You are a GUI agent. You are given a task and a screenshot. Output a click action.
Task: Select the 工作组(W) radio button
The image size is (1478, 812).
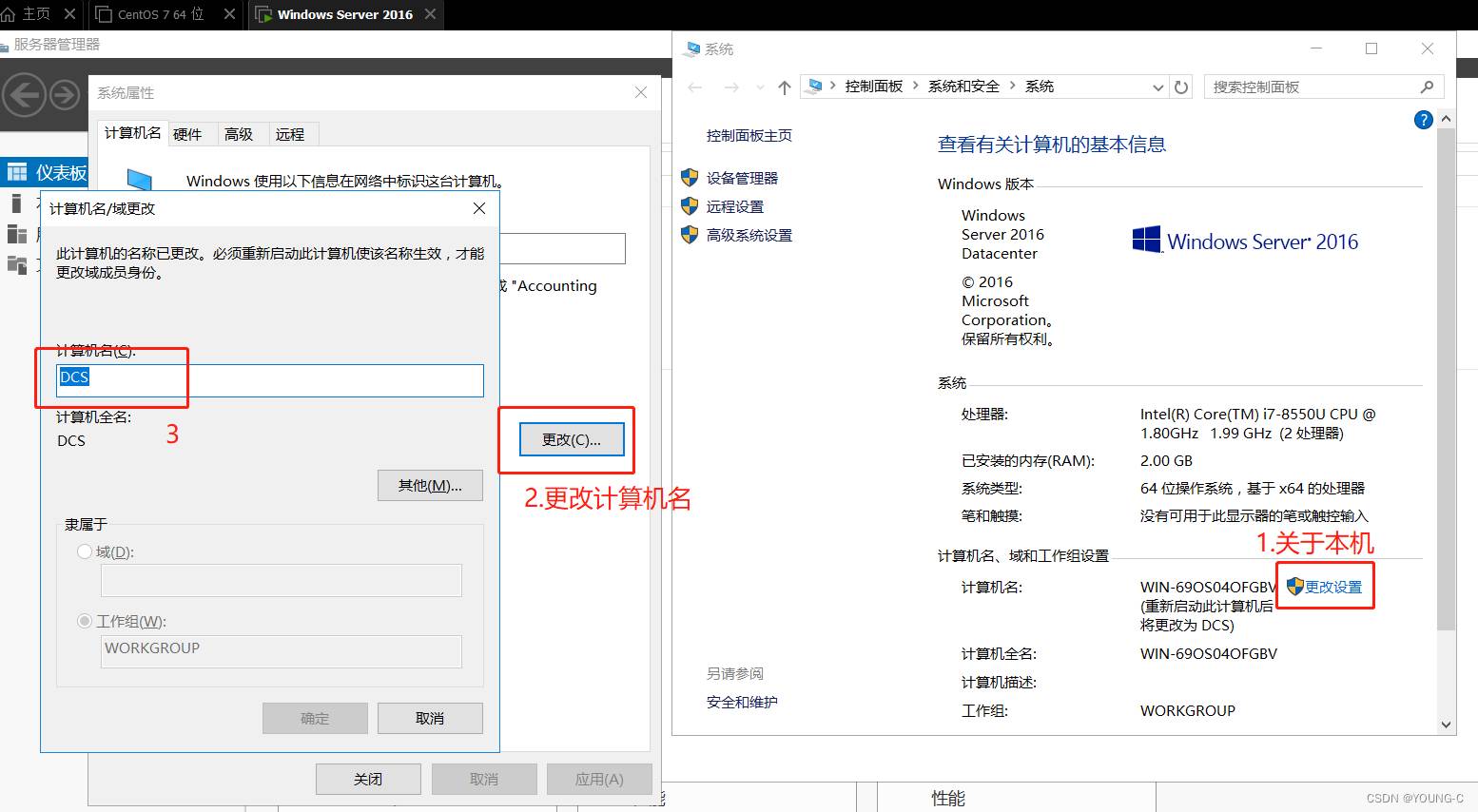pyautogui.click(x=85, y=621)
